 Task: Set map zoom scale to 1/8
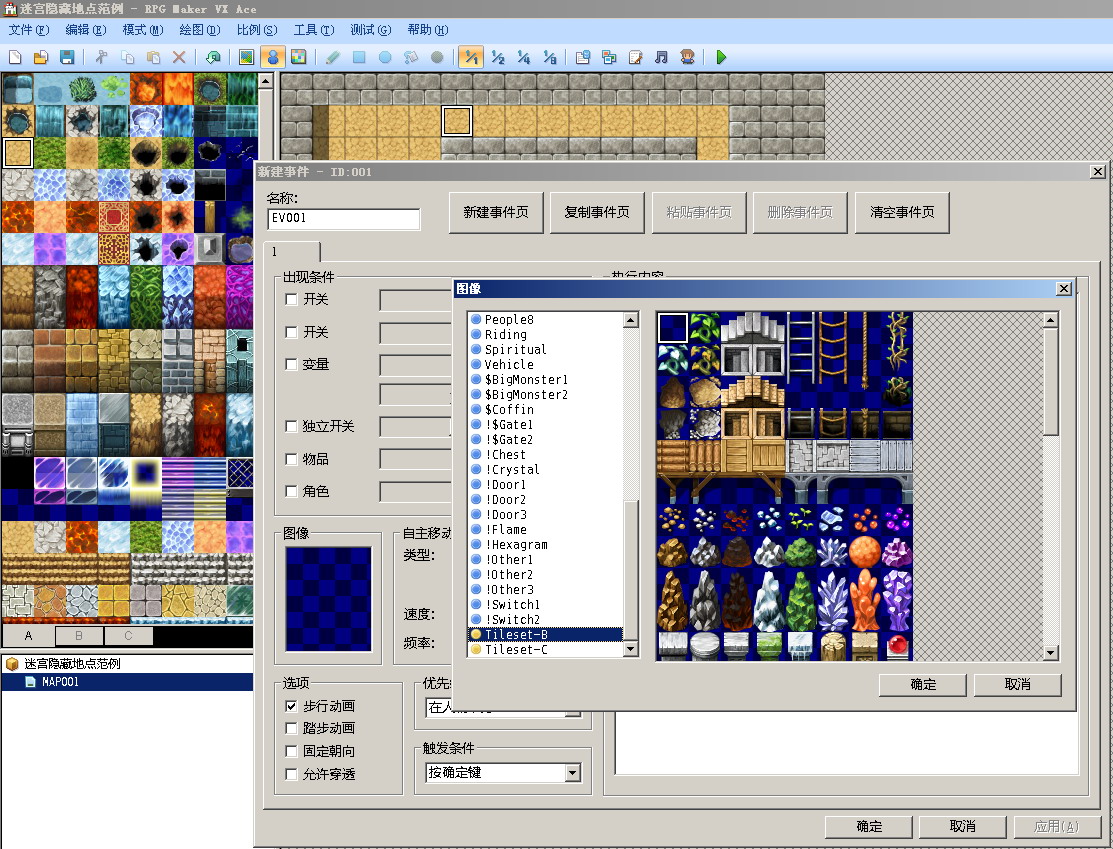click(x=550, y=57)
